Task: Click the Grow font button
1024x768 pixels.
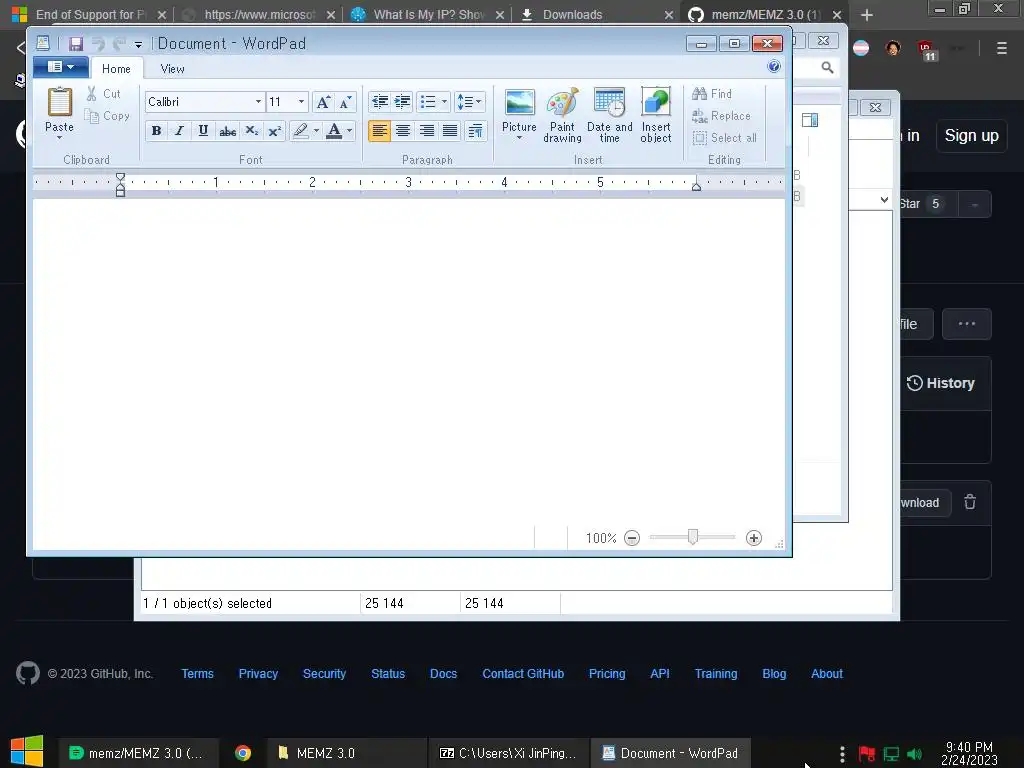Action: [x=323, y=102]
